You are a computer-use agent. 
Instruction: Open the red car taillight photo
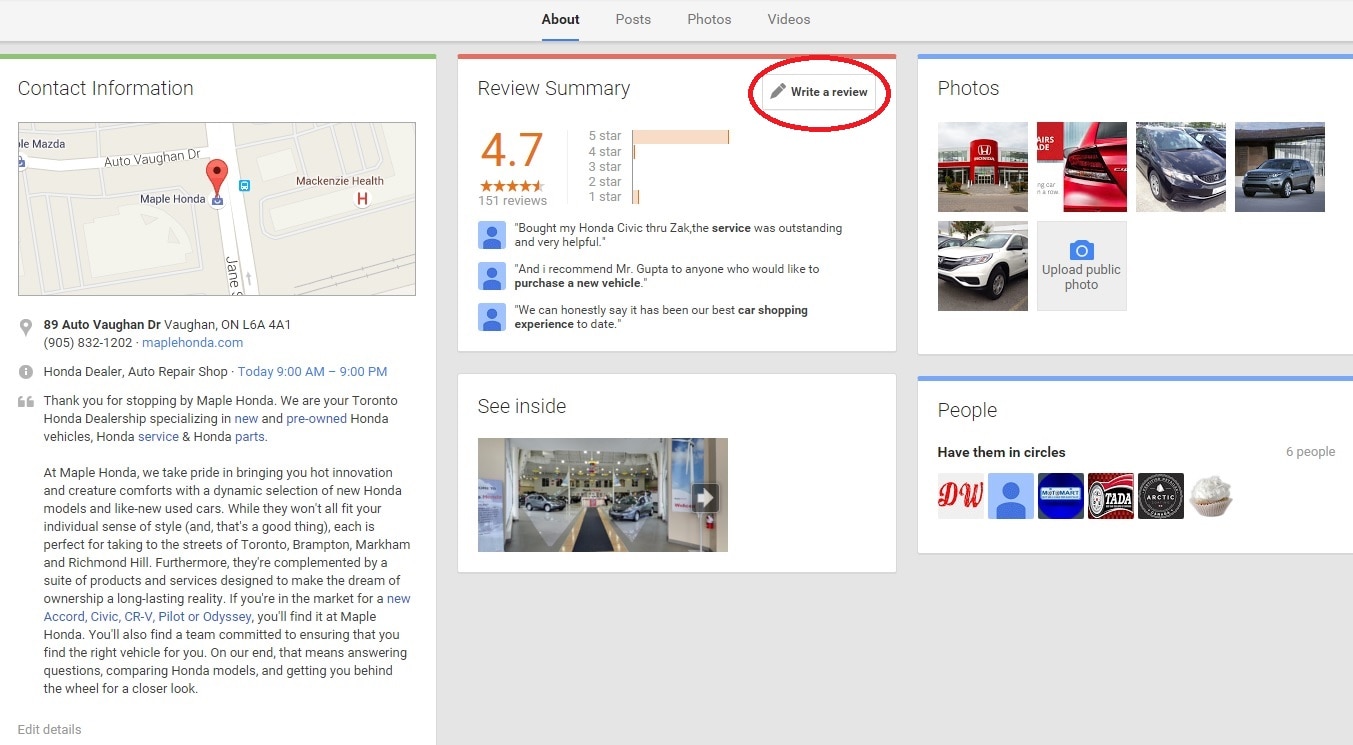pos(1082,167)
